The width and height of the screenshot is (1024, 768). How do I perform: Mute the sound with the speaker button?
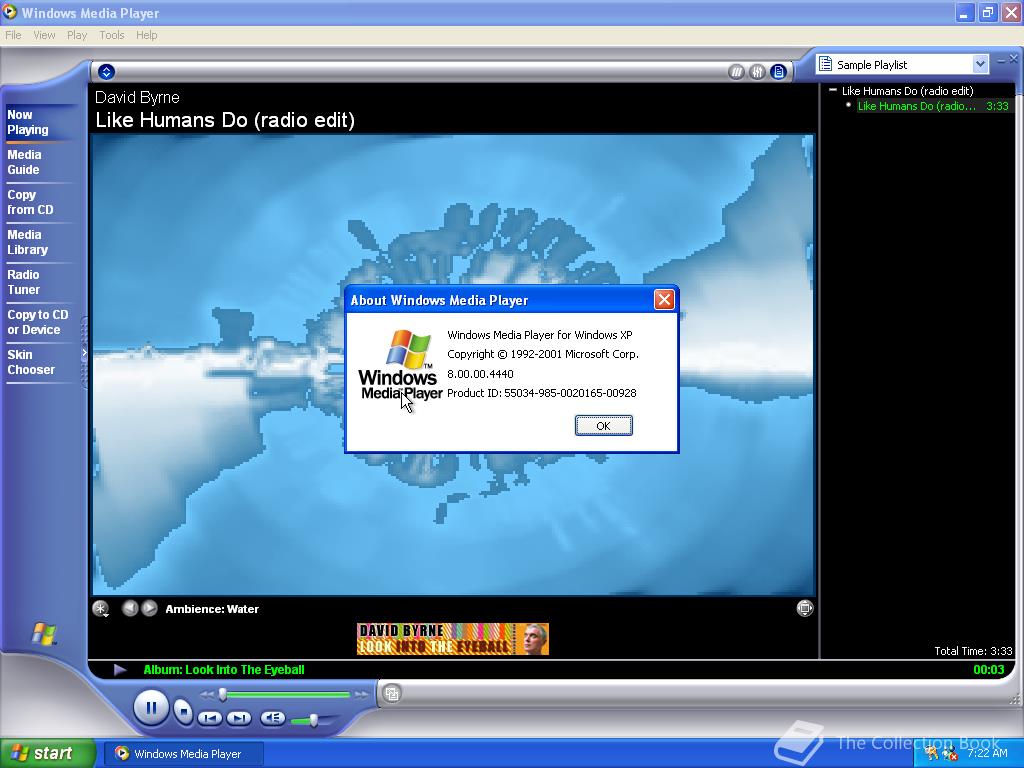(272, 718)
